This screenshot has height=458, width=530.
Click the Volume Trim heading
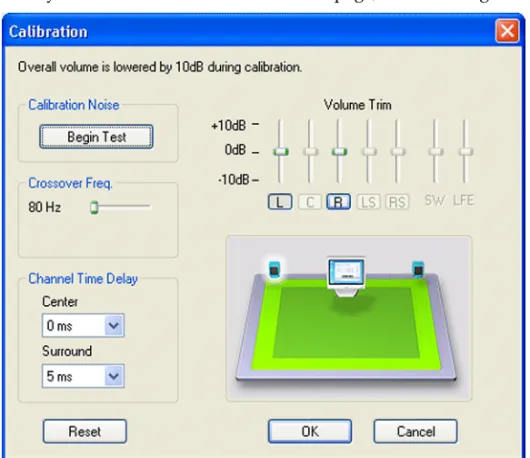pos(358,105)
